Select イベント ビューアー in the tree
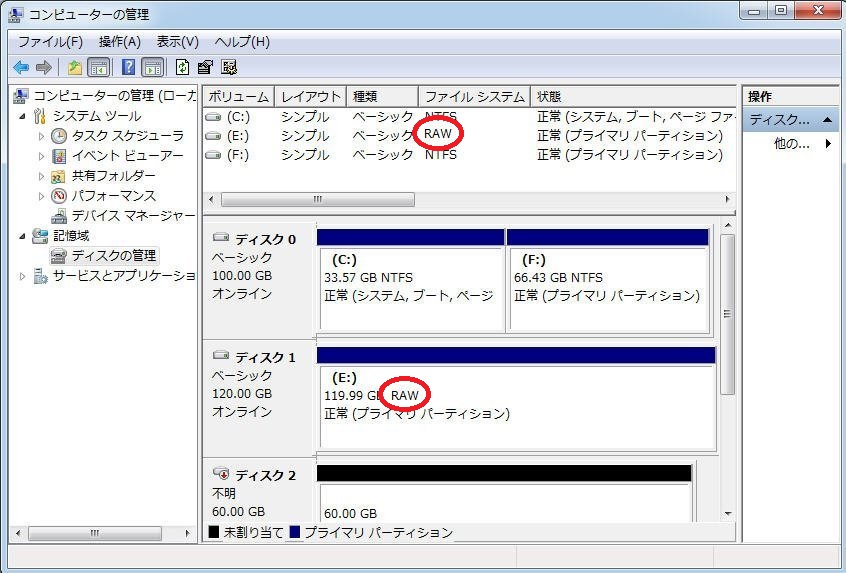846x573 pixels. click(x=127, y=155)
